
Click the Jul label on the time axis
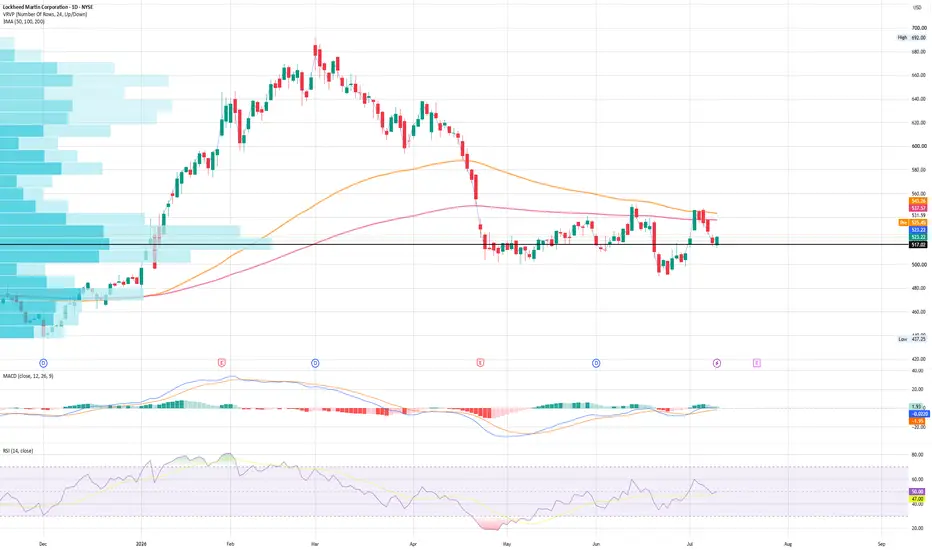point(689,543)
